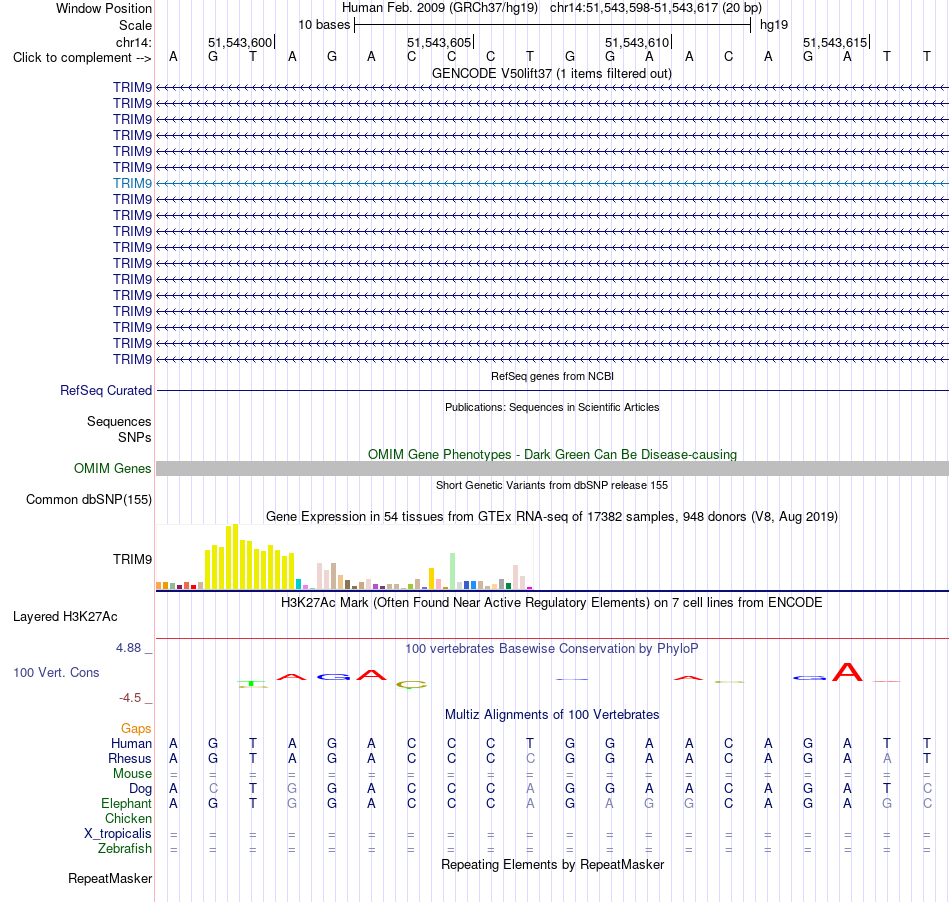
Task: Open the GTEx Gene Expression track title
Action: tap(552, 516)
